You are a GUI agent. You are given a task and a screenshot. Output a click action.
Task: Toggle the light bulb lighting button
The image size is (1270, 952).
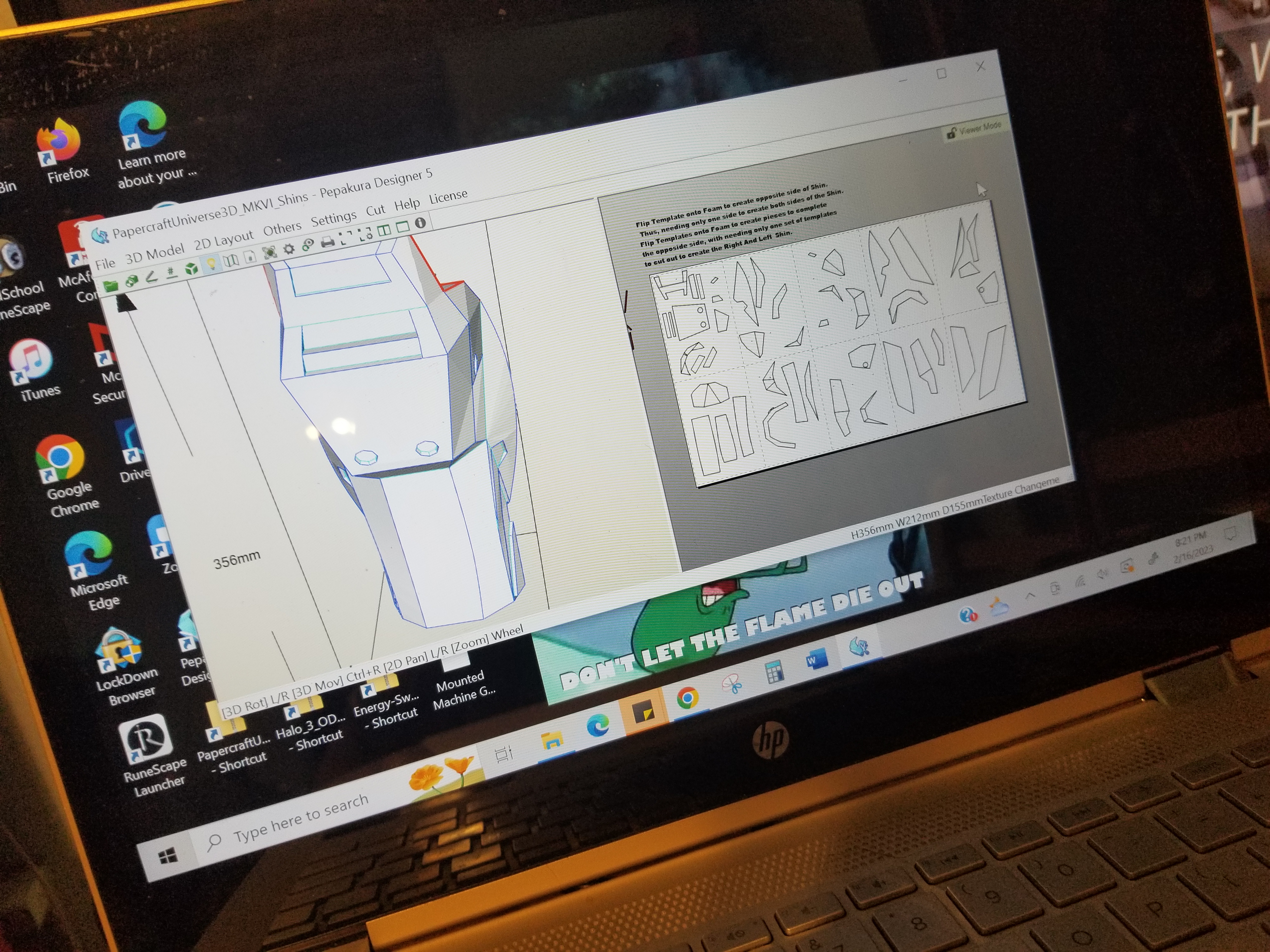coord(211,264)
